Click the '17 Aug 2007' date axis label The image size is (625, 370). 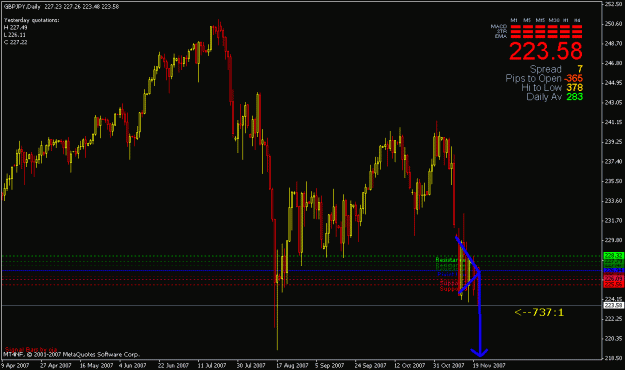292,365
